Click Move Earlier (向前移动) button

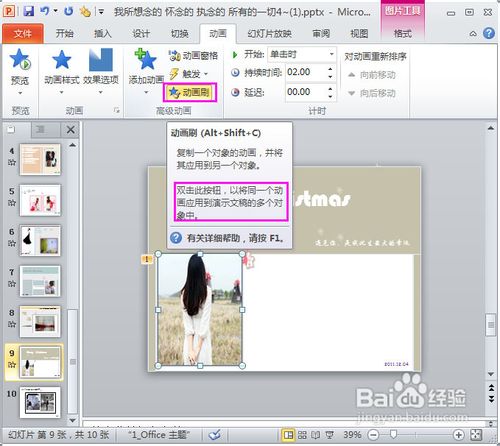point(372,75)
